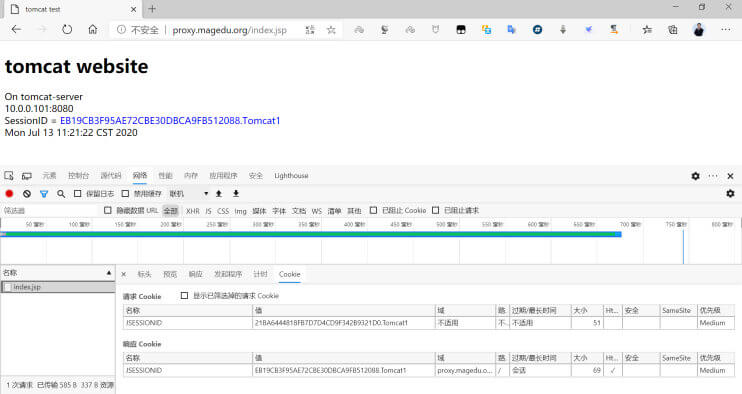
Task: Stop recording network log red button
Action: click(x=9, y=193)
